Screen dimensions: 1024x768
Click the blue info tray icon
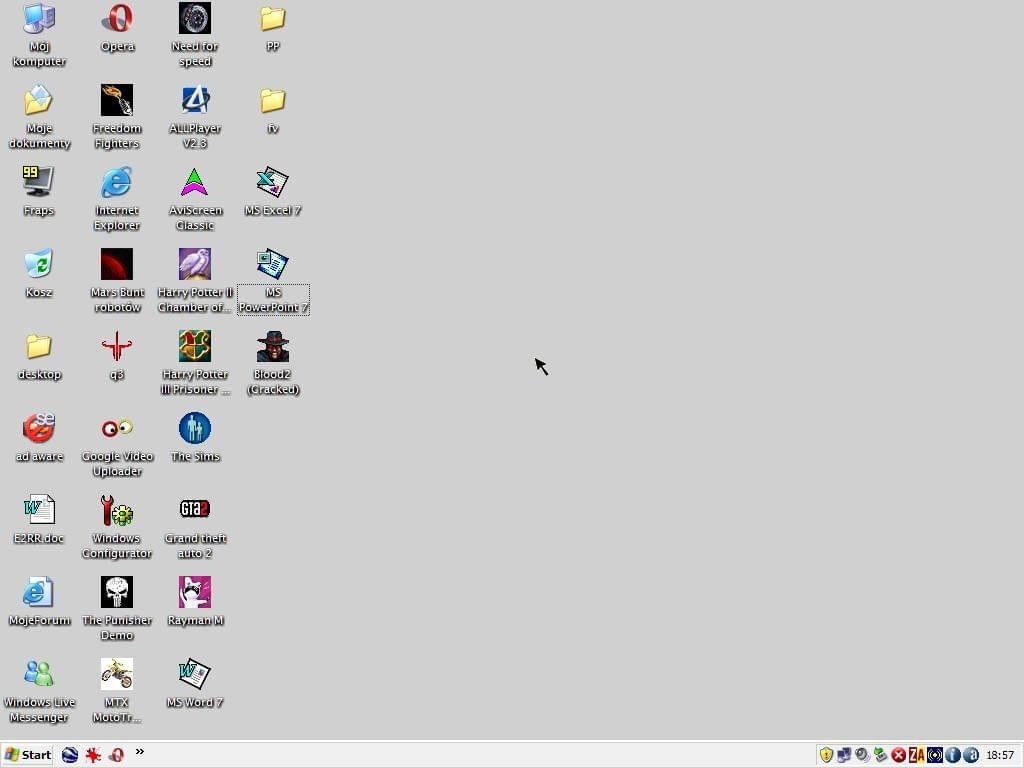click(x=953, y=755)
